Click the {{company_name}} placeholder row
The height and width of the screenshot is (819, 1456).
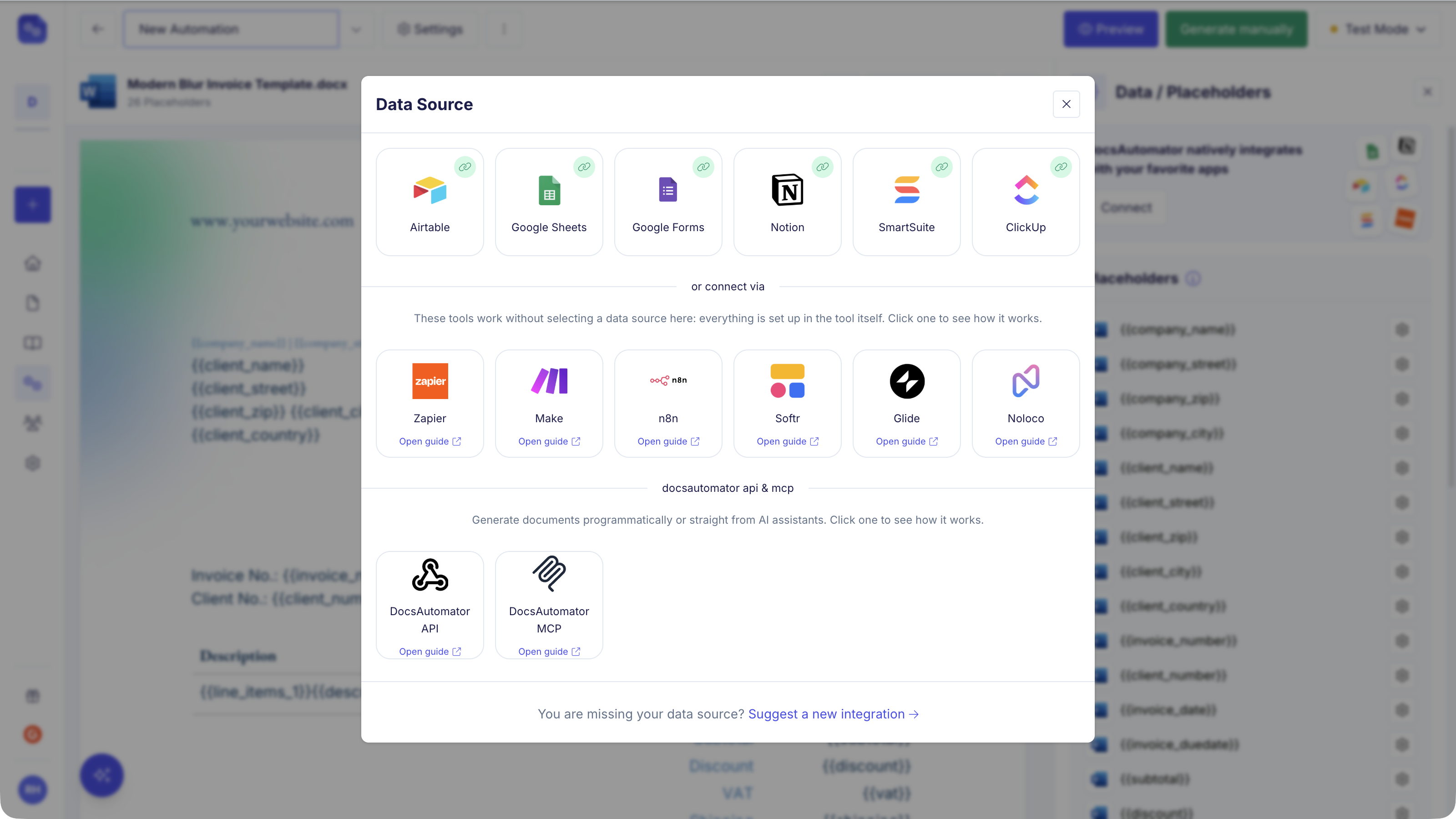point(1251,329)
